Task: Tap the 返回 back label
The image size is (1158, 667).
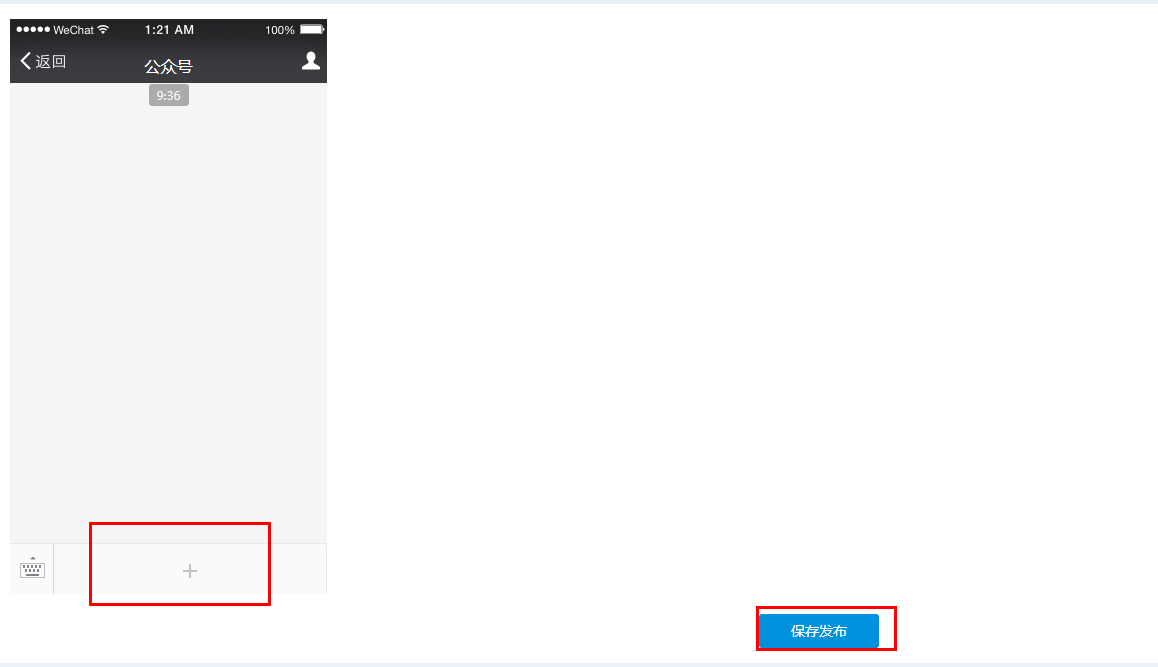Action: click(51, 61)
